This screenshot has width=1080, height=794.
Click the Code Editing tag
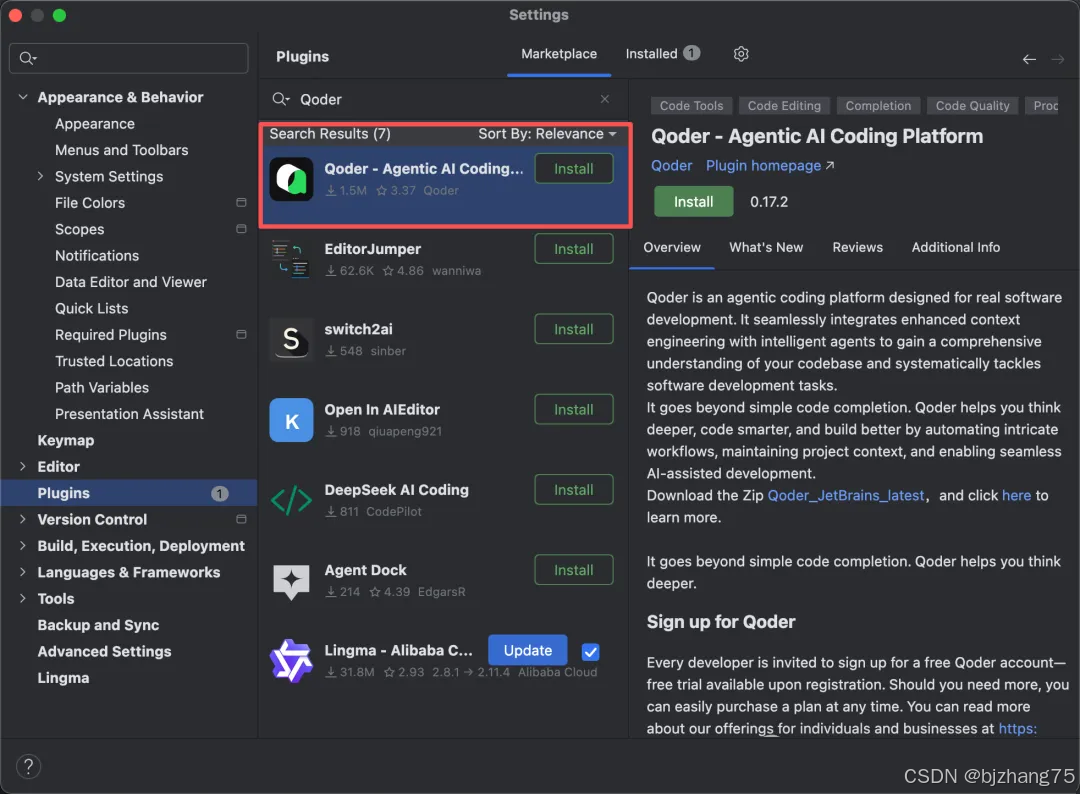(784, 105)
